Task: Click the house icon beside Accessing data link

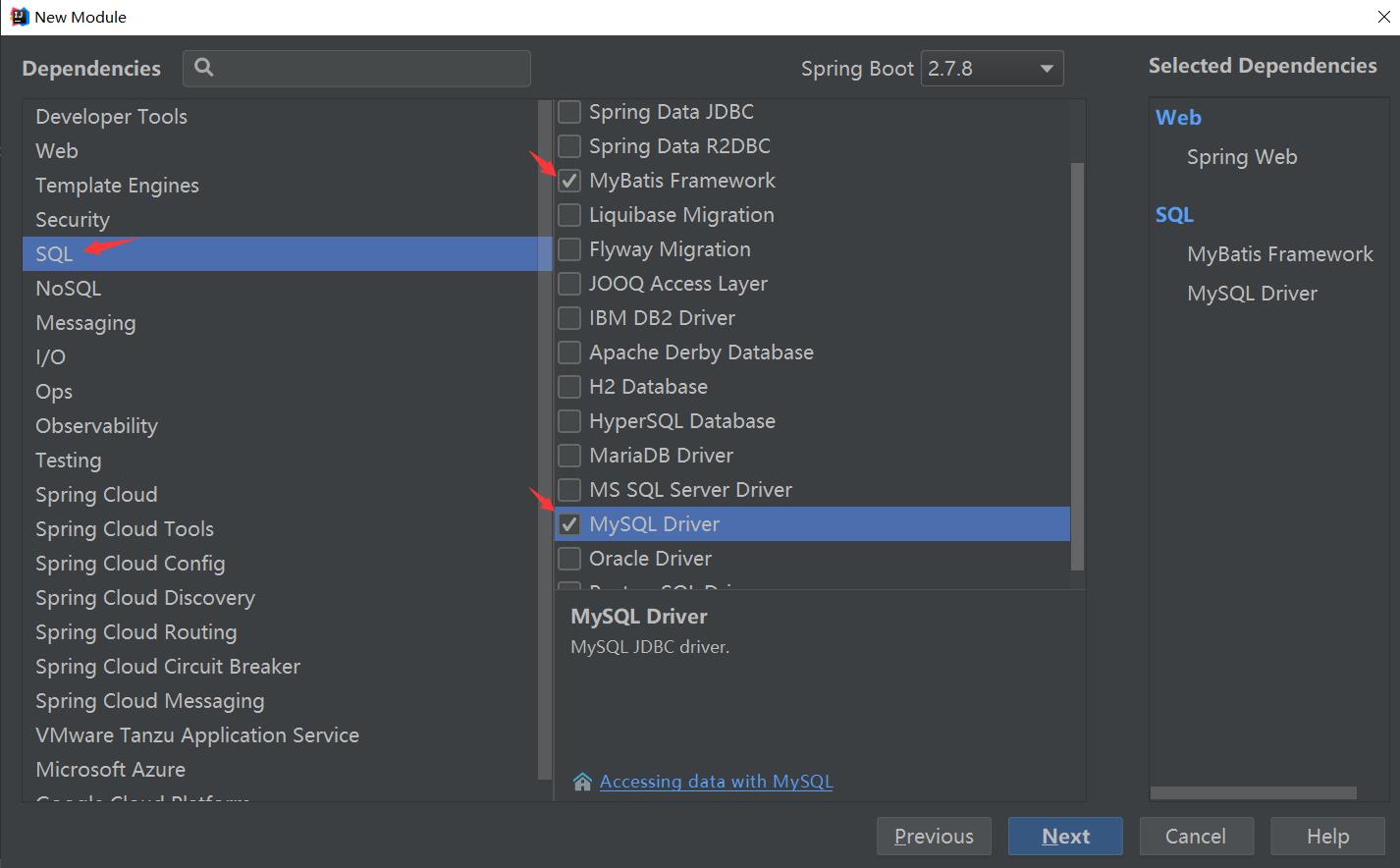Action: [x=582, y=782]
